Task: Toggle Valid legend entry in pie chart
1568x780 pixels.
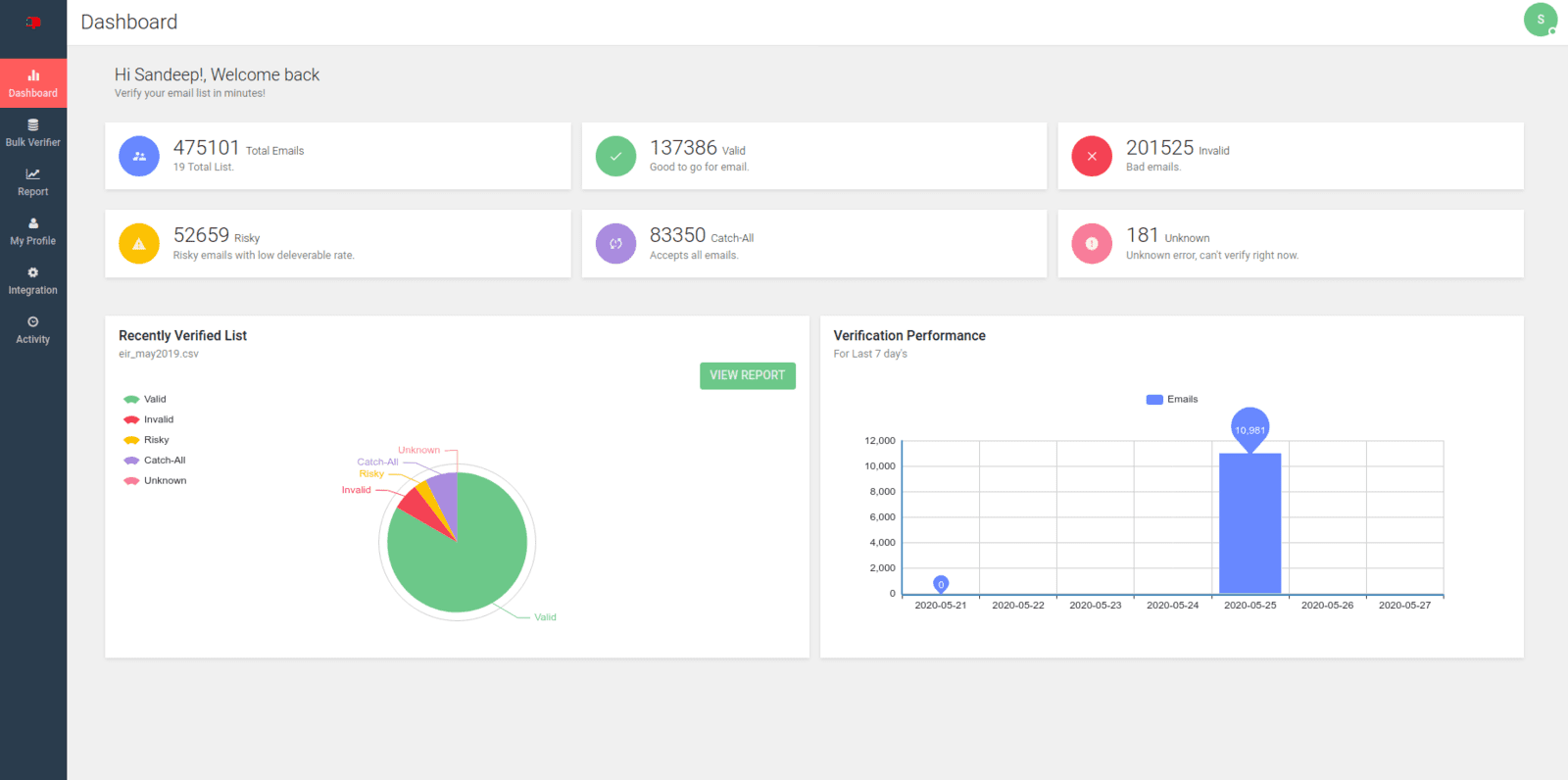Action: 145,399
